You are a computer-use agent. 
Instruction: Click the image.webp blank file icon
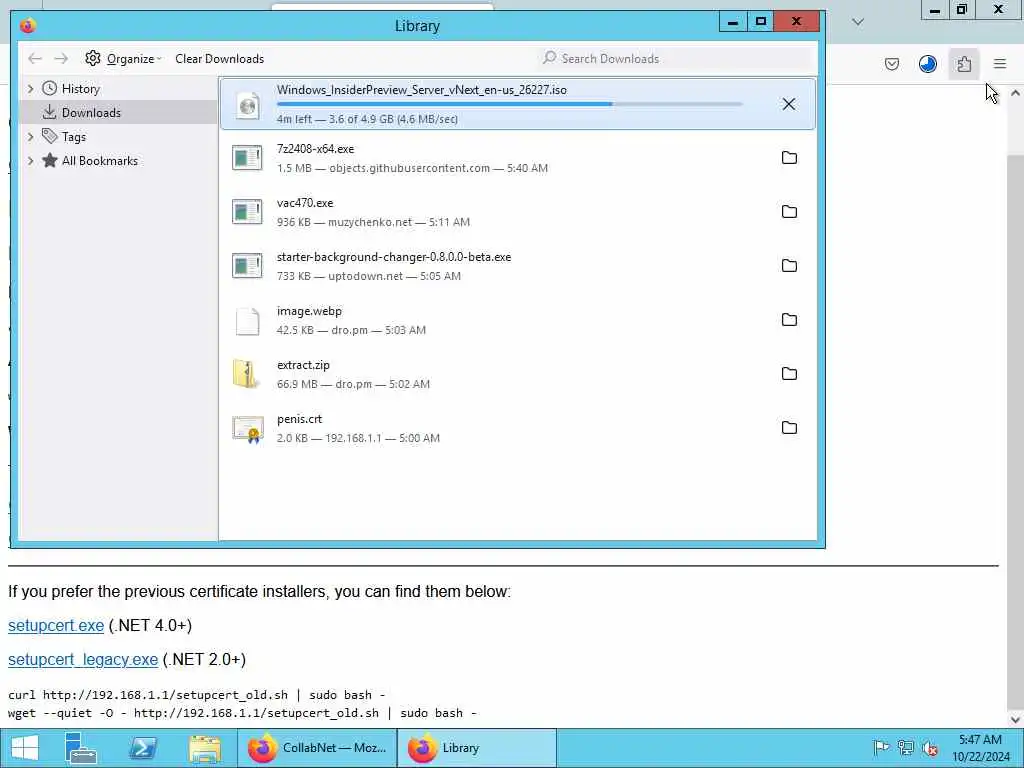click(248, 321)
